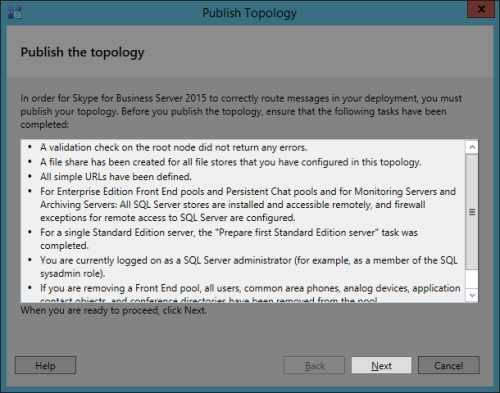Select the validation check on root node item

[x=174, y=147]
